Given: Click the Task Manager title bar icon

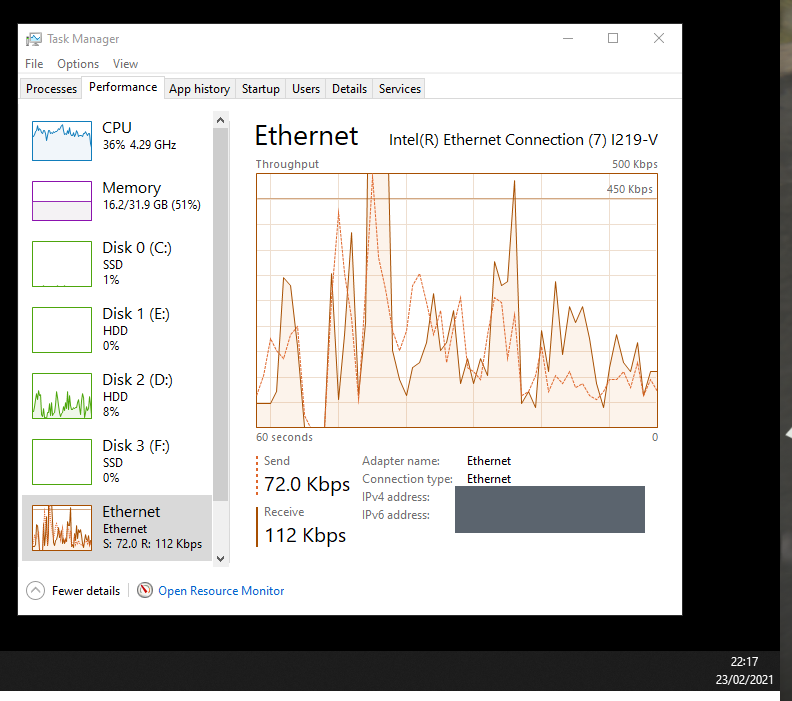Looking at the screenshot, I should pyautogui.click(x=34, y=39).
